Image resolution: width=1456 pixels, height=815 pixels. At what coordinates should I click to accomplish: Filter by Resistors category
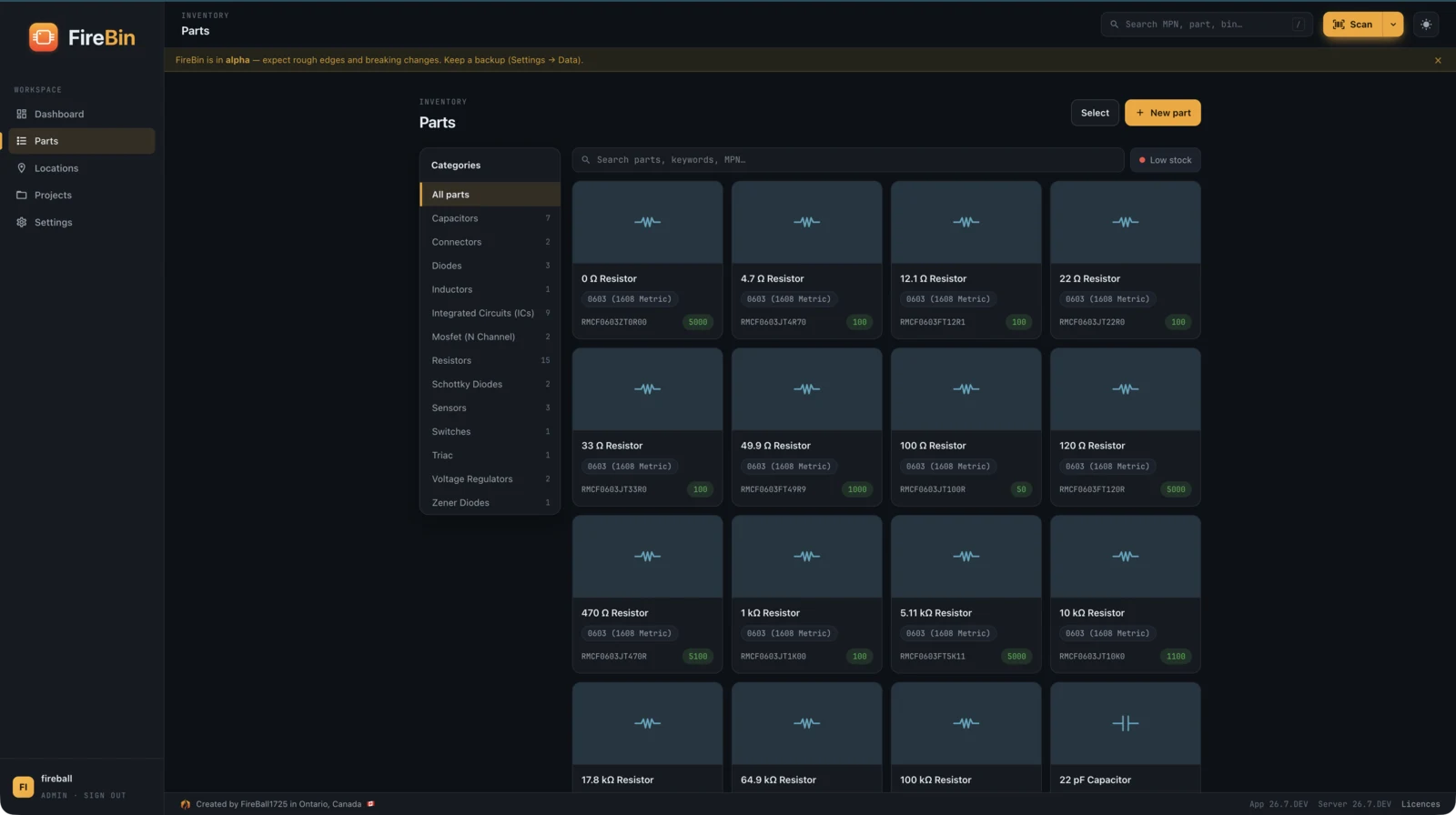490,360
